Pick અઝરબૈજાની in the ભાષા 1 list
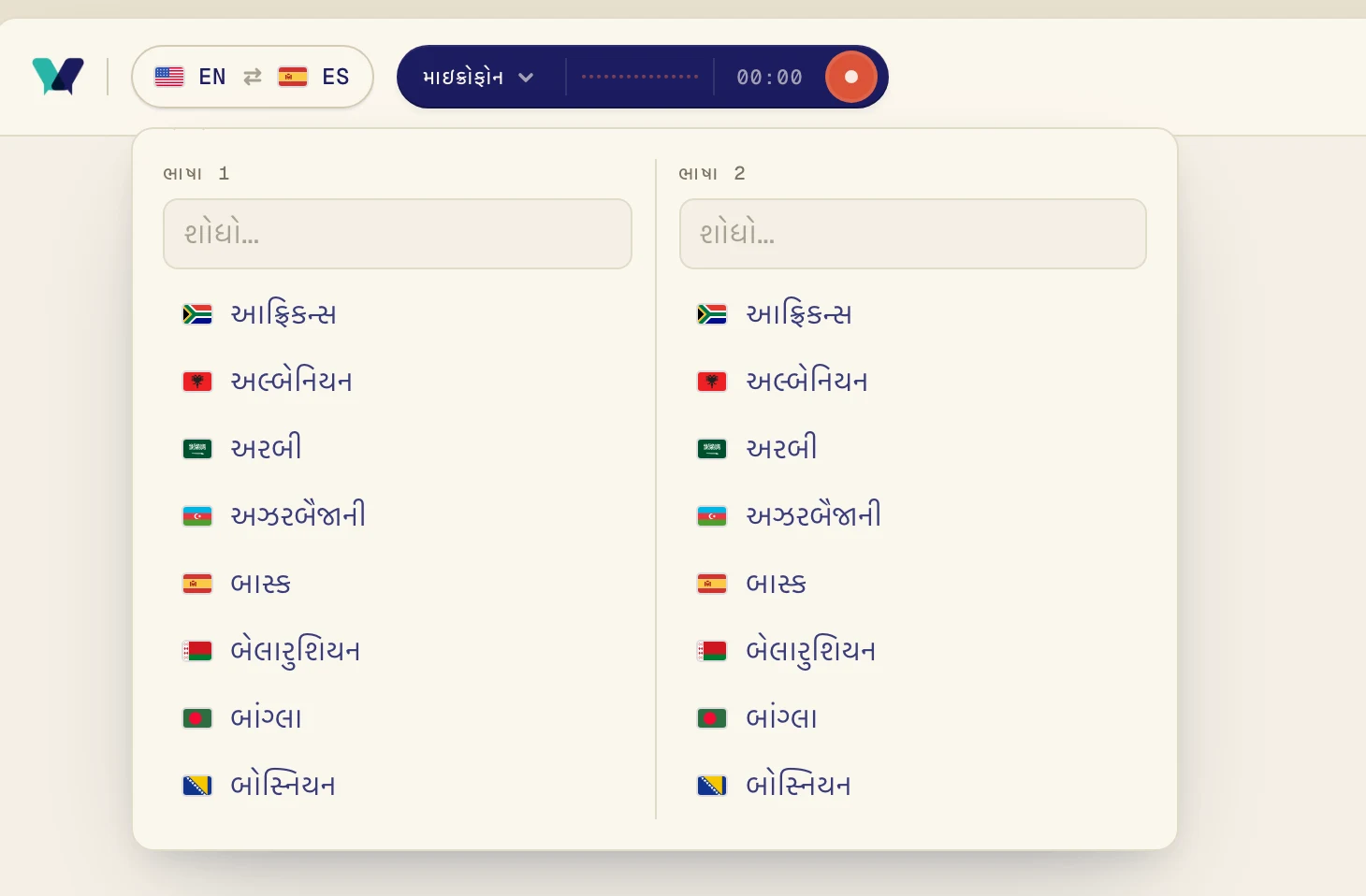 398,516
